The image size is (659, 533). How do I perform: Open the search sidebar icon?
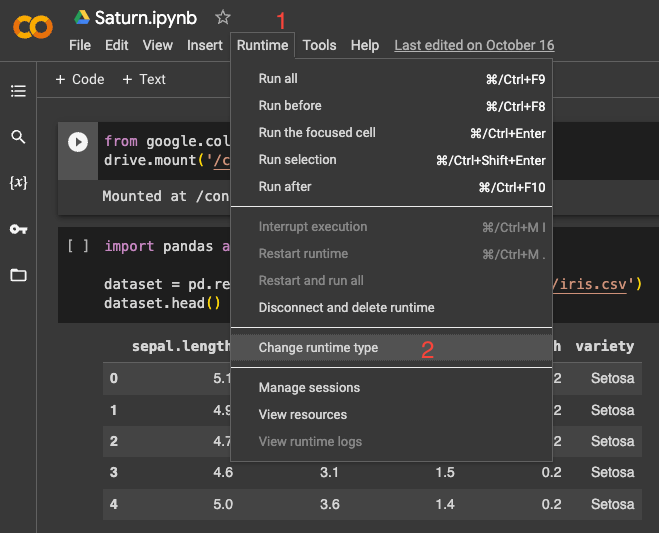click(x=18, y=137)
